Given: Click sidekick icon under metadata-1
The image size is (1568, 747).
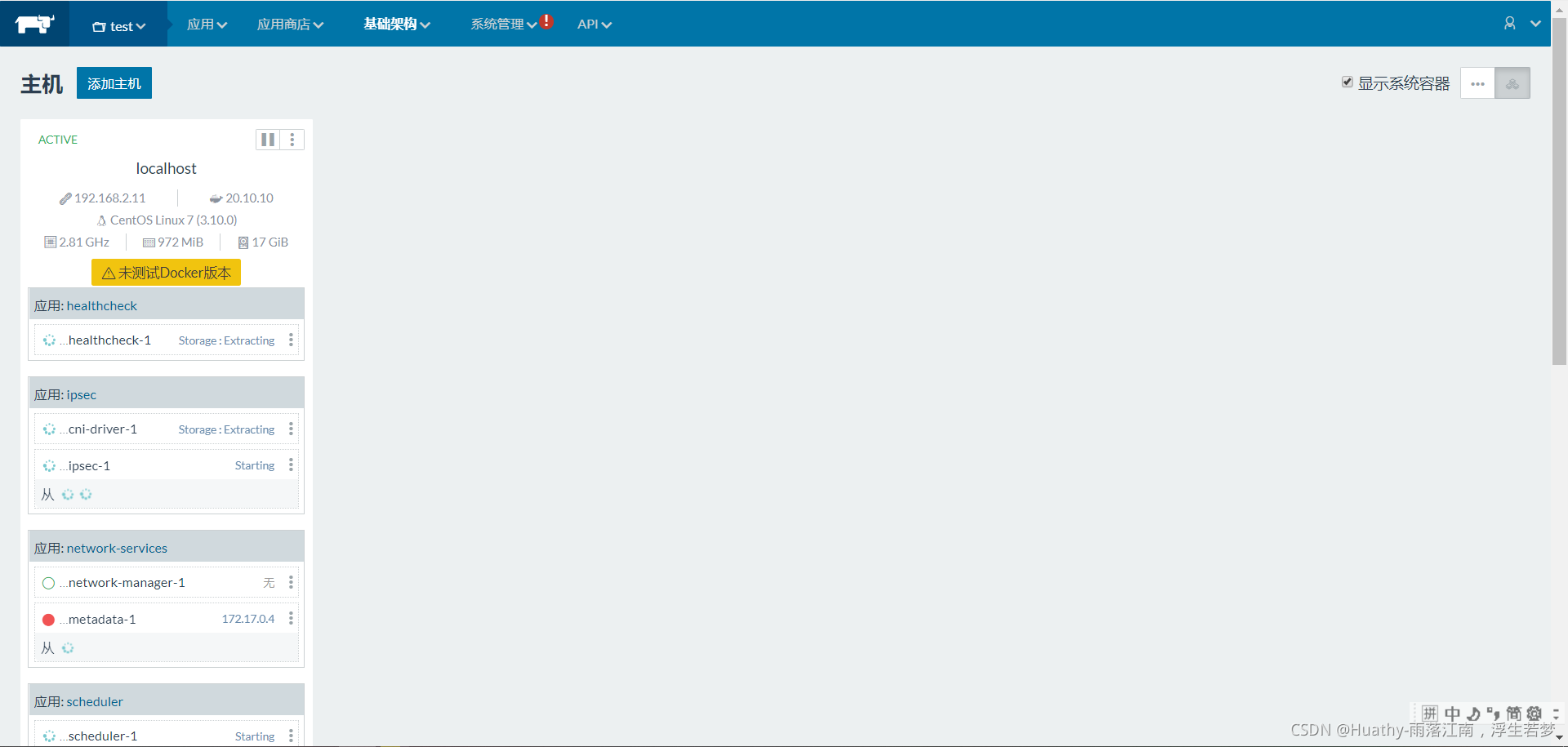Looking at the screenshot, I should click(68, 647).
